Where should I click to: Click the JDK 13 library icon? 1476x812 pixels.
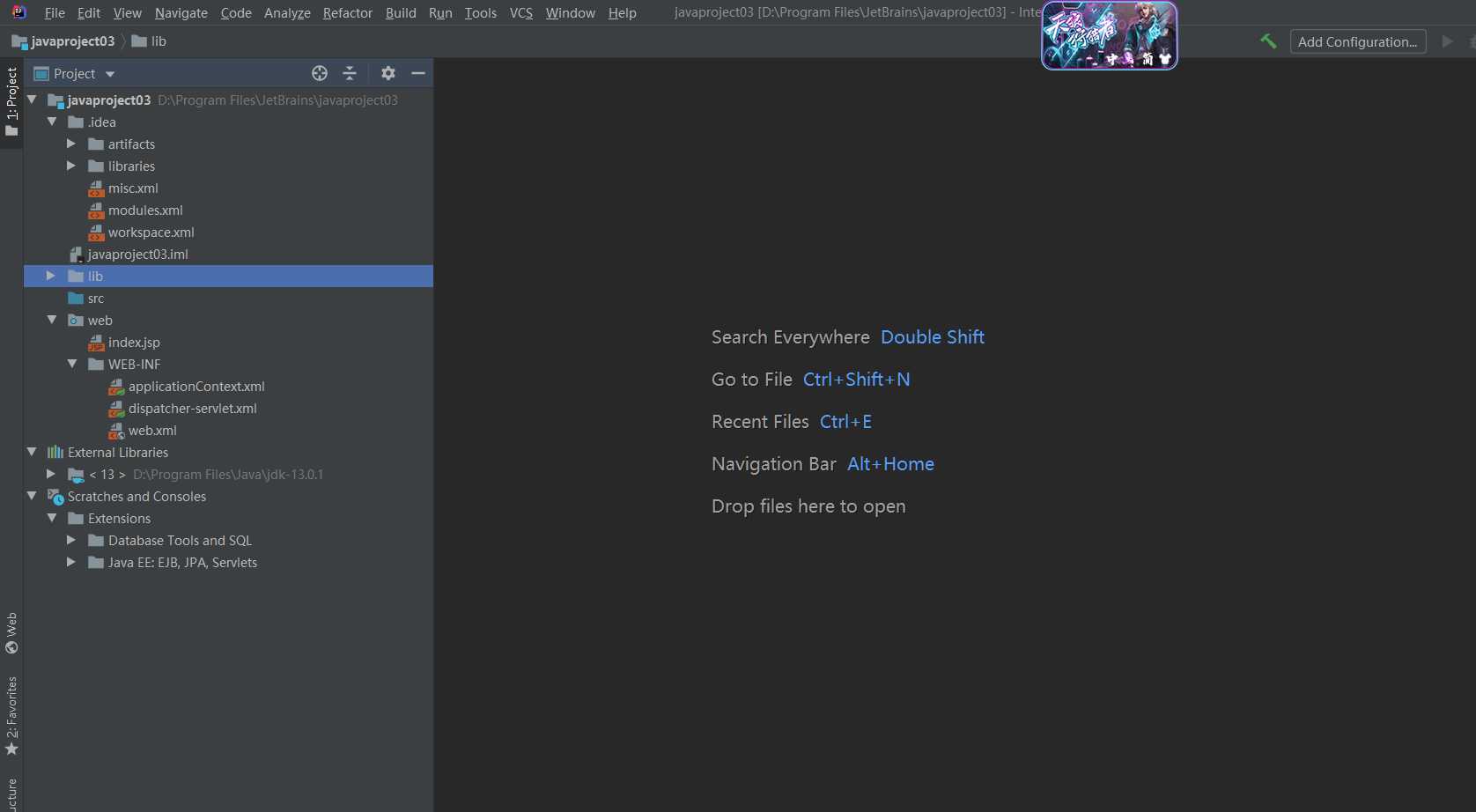coord(76,475)
